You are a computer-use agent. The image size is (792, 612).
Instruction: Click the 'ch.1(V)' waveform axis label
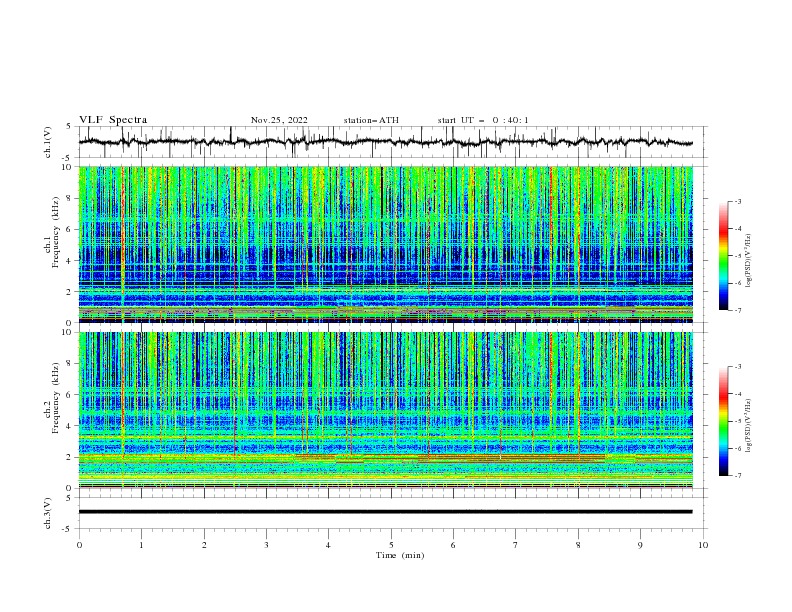48,142
